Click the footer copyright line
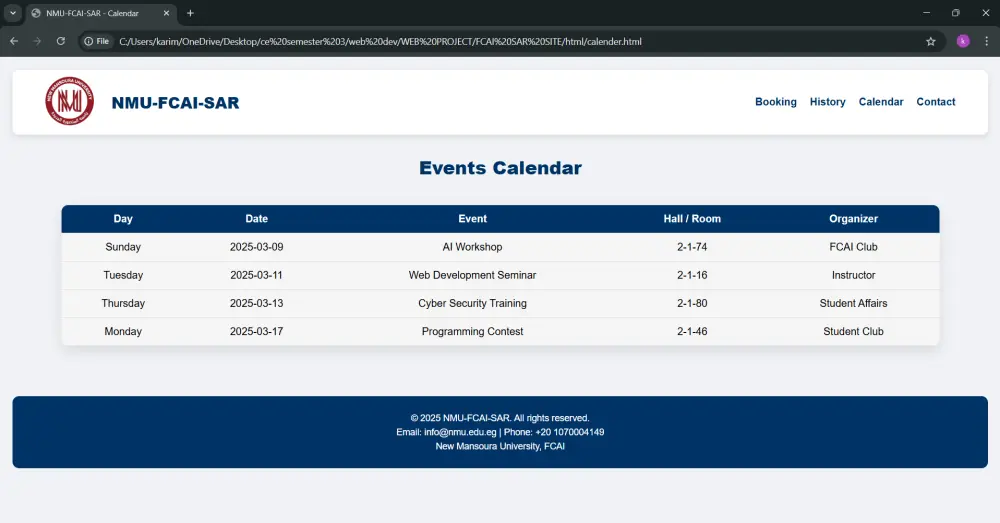This screenshot has height=523, width=1000. click(500, 418)
